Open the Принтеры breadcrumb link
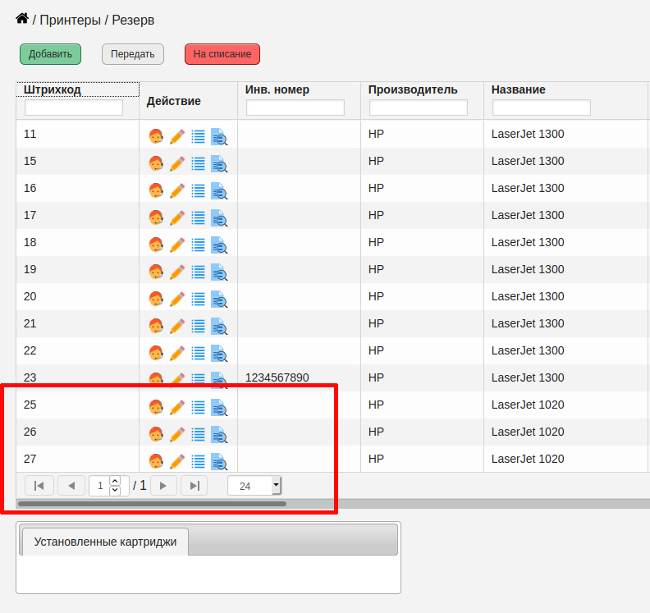Image resolution: width=650 pixels, height=613 pixels. pos(70,20)
